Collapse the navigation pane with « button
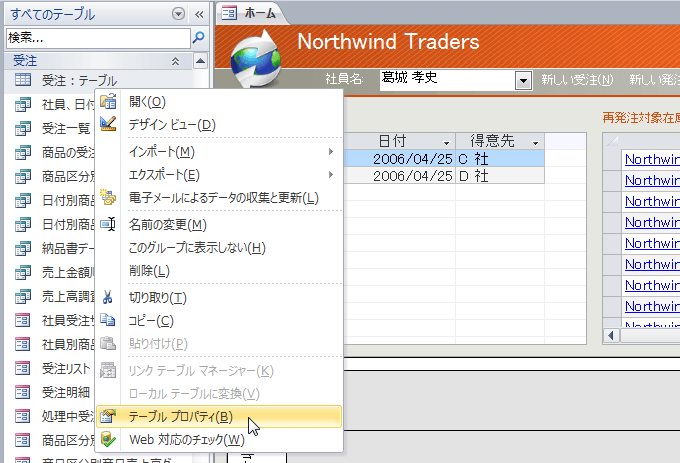The image size is (680, 463). tap(199, 14)
